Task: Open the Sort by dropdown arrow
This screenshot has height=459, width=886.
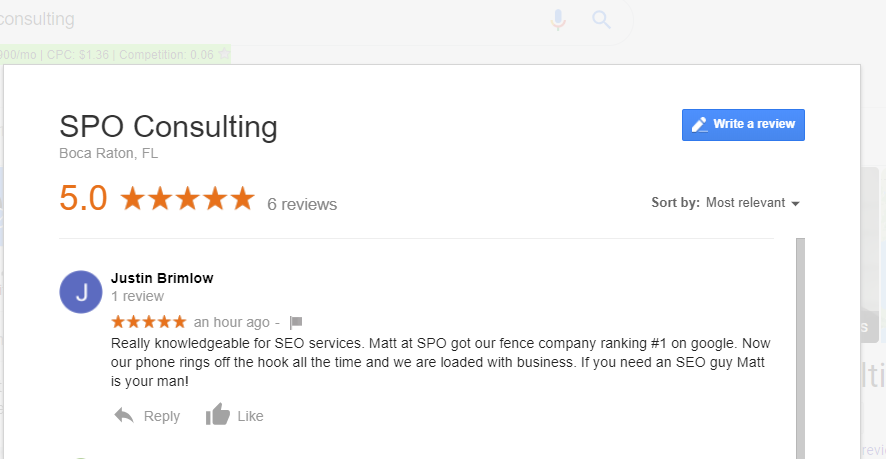Action: click(796, 203)
